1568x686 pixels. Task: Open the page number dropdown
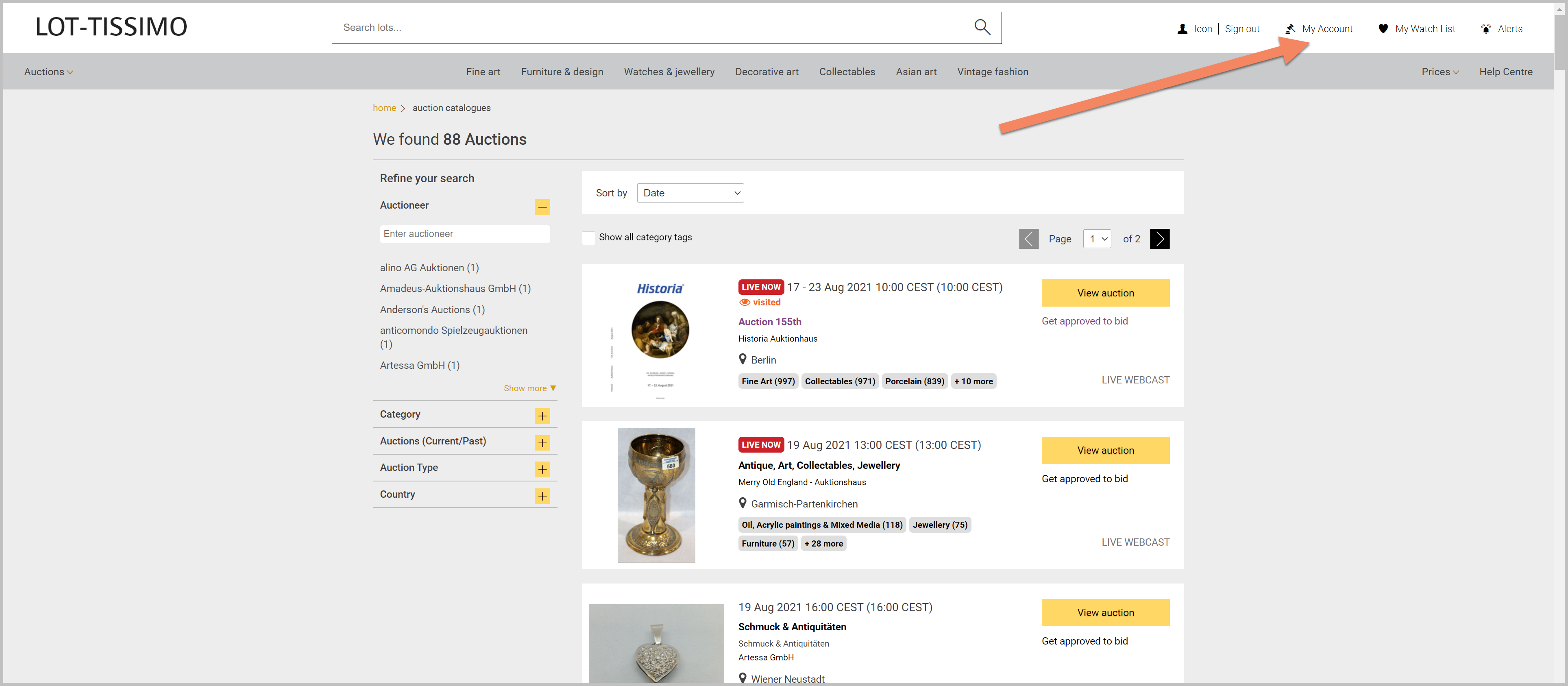pyautogui.click(x=1097, y=239)
